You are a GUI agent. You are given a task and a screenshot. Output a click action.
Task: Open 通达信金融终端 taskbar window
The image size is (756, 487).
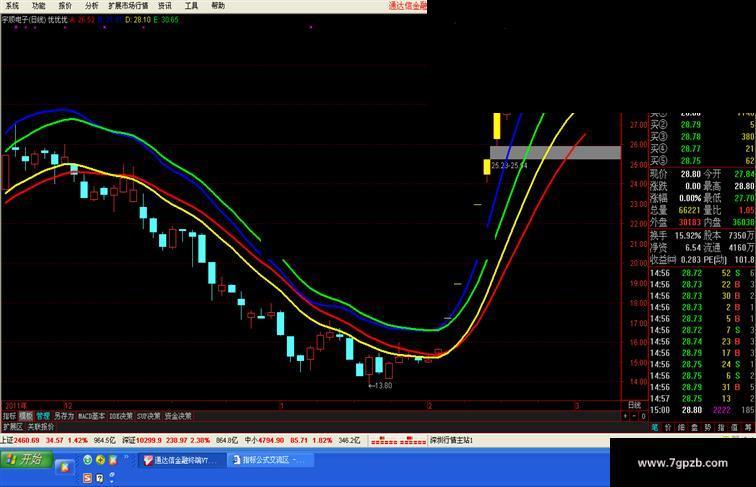182,460
